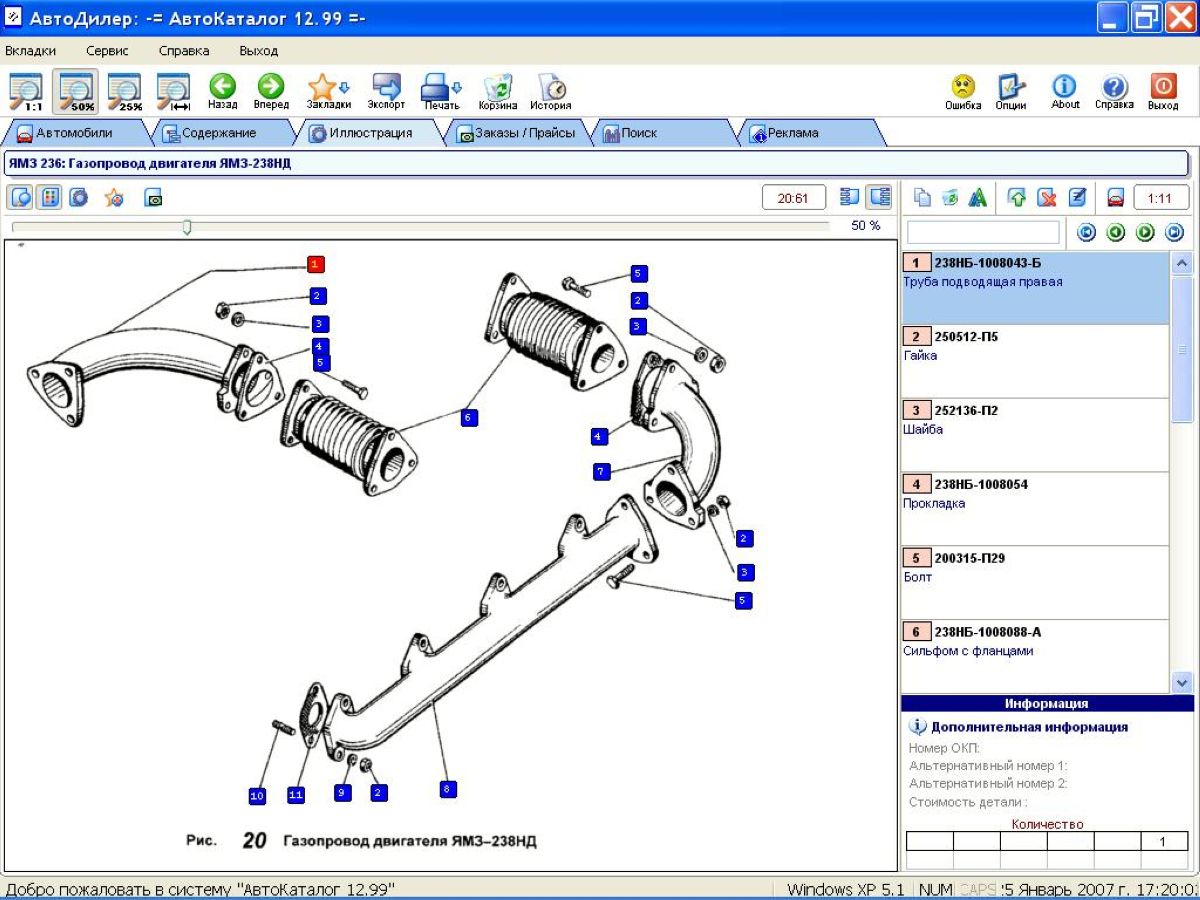The image size is (1200, 900).
Task: Toggle right-side parts panel layout button
Action: 879,197
